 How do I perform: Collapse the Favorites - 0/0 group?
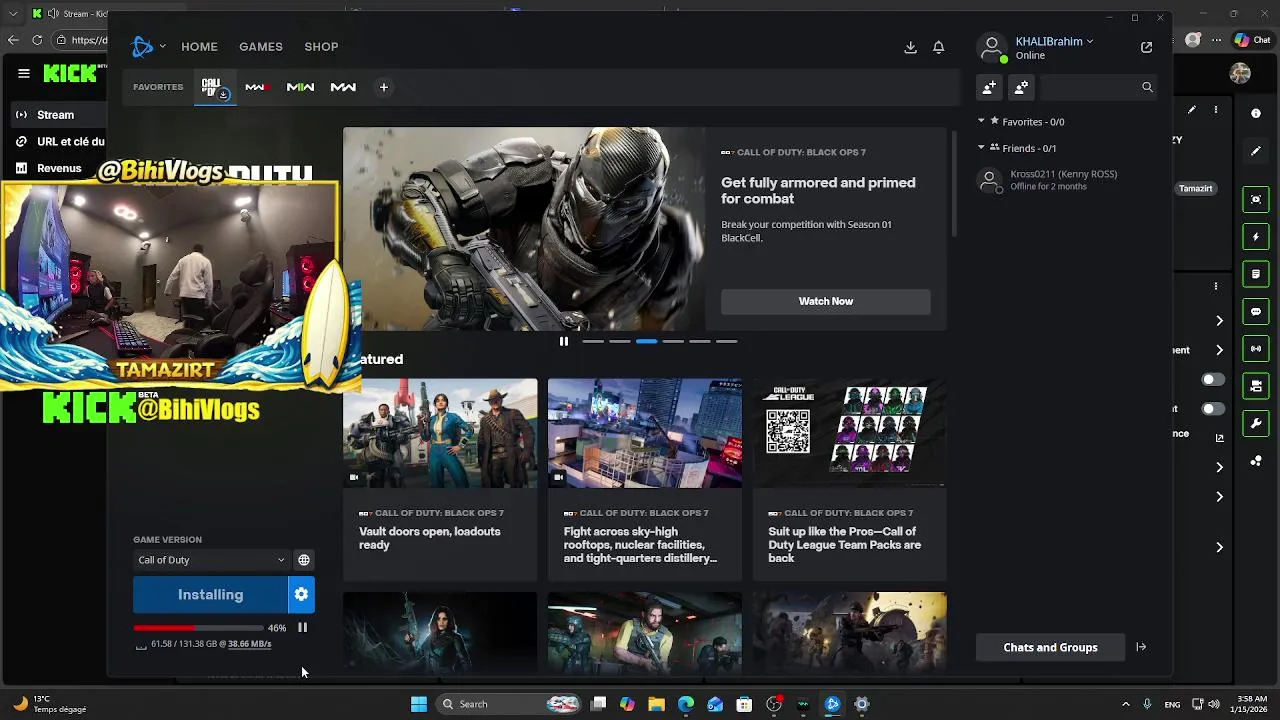[x=981, y=121]
